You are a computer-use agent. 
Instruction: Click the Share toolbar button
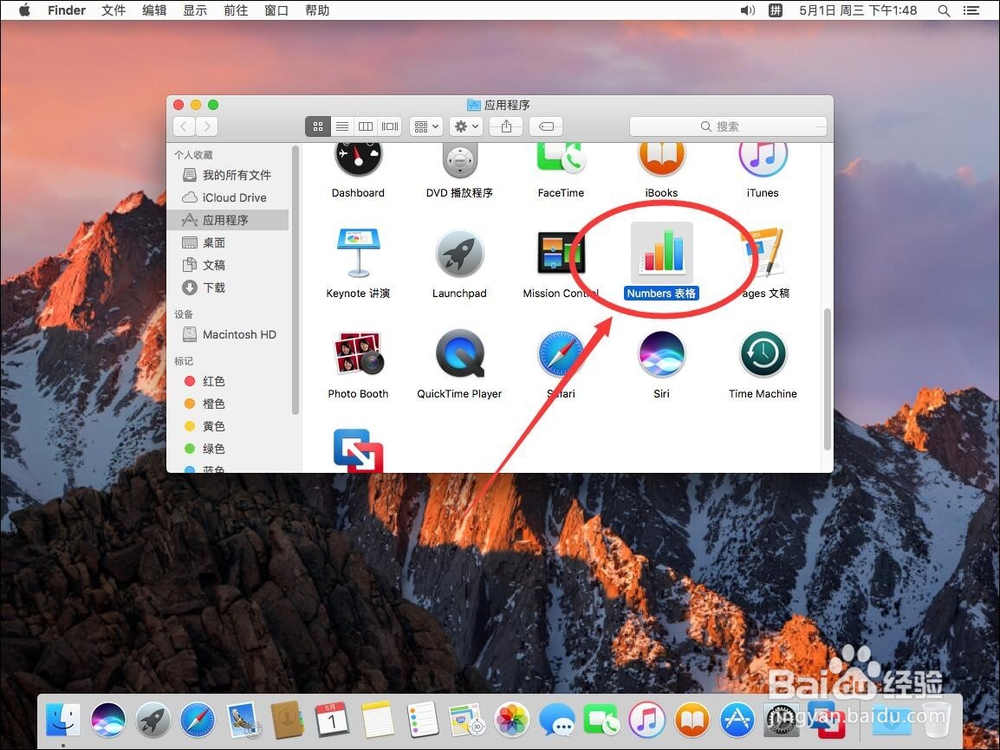506,126
